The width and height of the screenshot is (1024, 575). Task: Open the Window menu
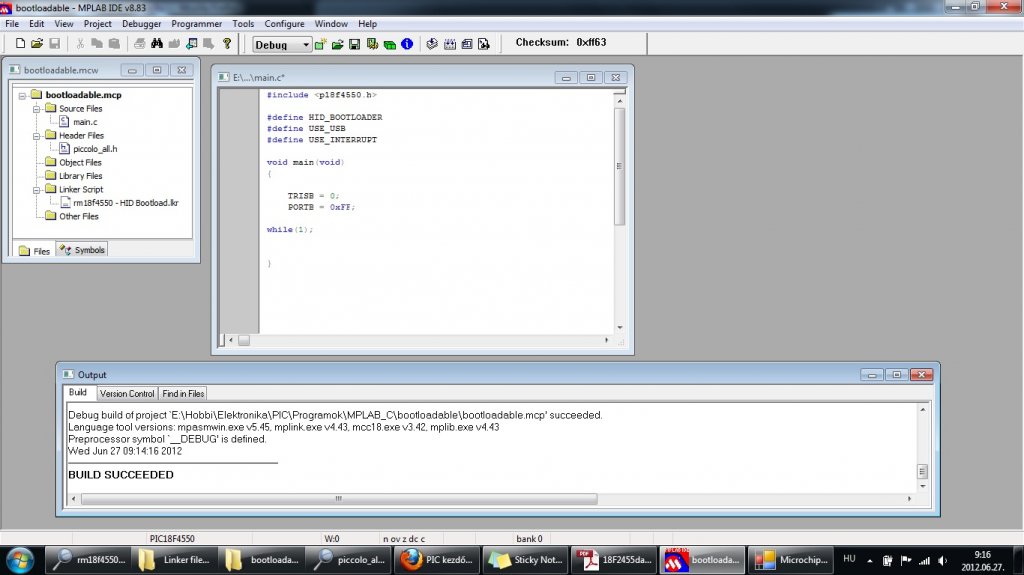(331, 24)
